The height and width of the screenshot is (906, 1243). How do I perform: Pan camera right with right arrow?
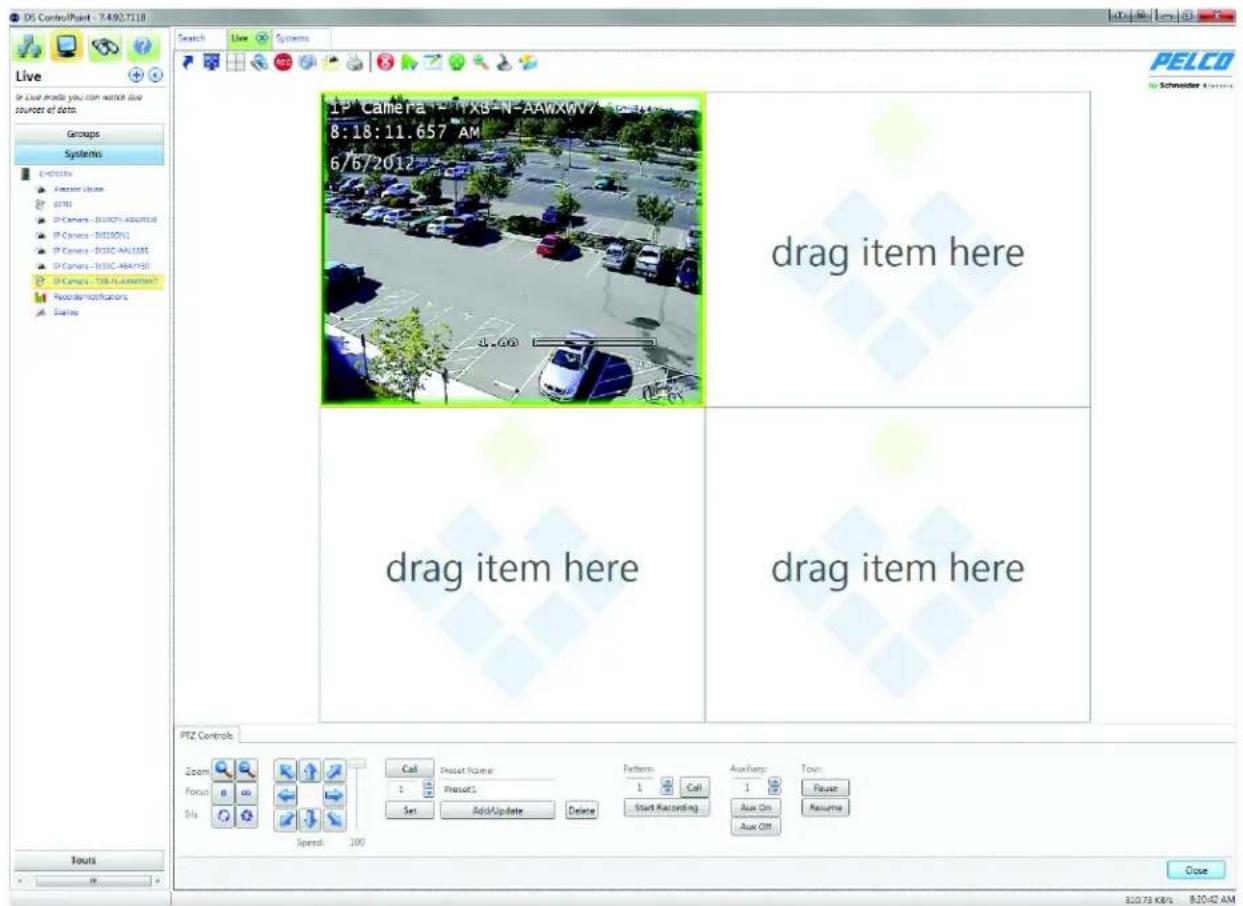pos(333,795)
